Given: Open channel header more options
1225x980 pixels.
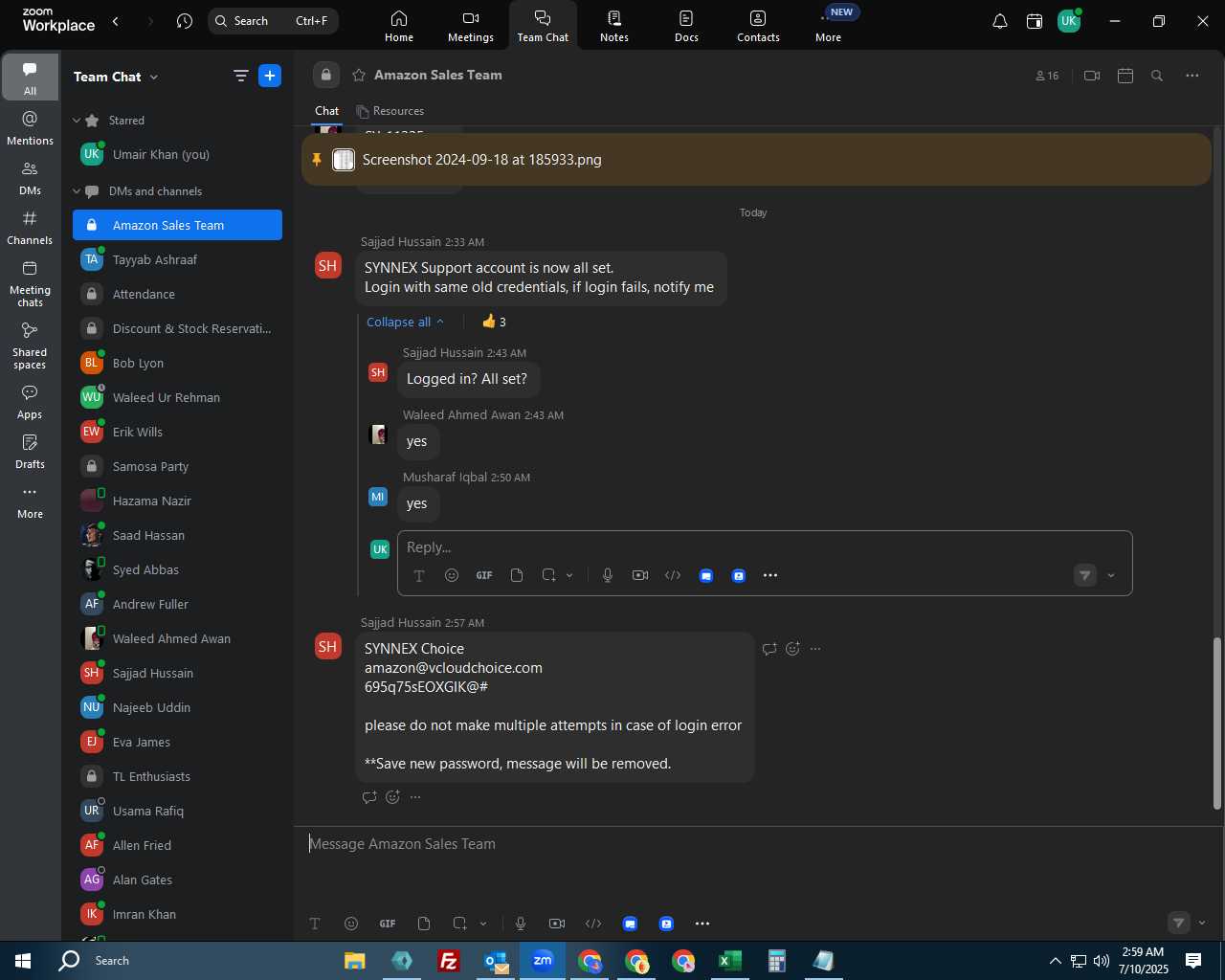Looking at the screenshot, I should [x=1192, y=76].
